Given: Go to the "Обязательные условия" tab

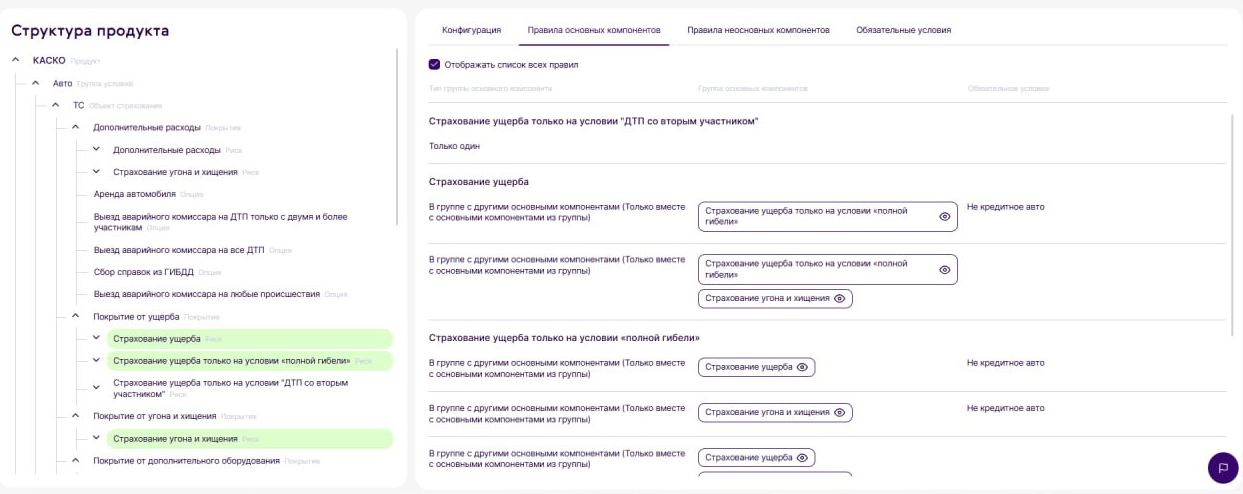Looking at the screenshot, I should (903, 30).
